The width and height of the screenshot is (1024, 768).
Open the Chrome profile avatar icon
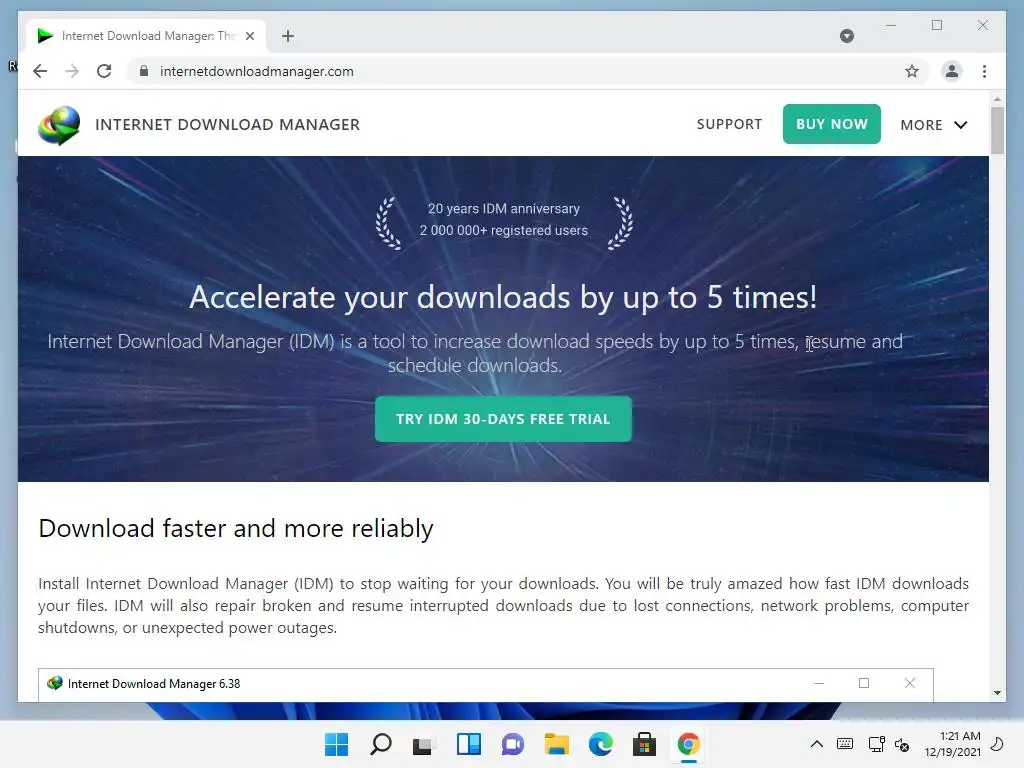[x=952, y=71]
